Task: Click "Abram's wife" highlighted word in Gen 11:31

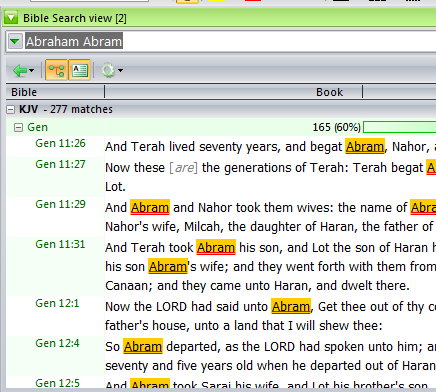Action: 168,267
